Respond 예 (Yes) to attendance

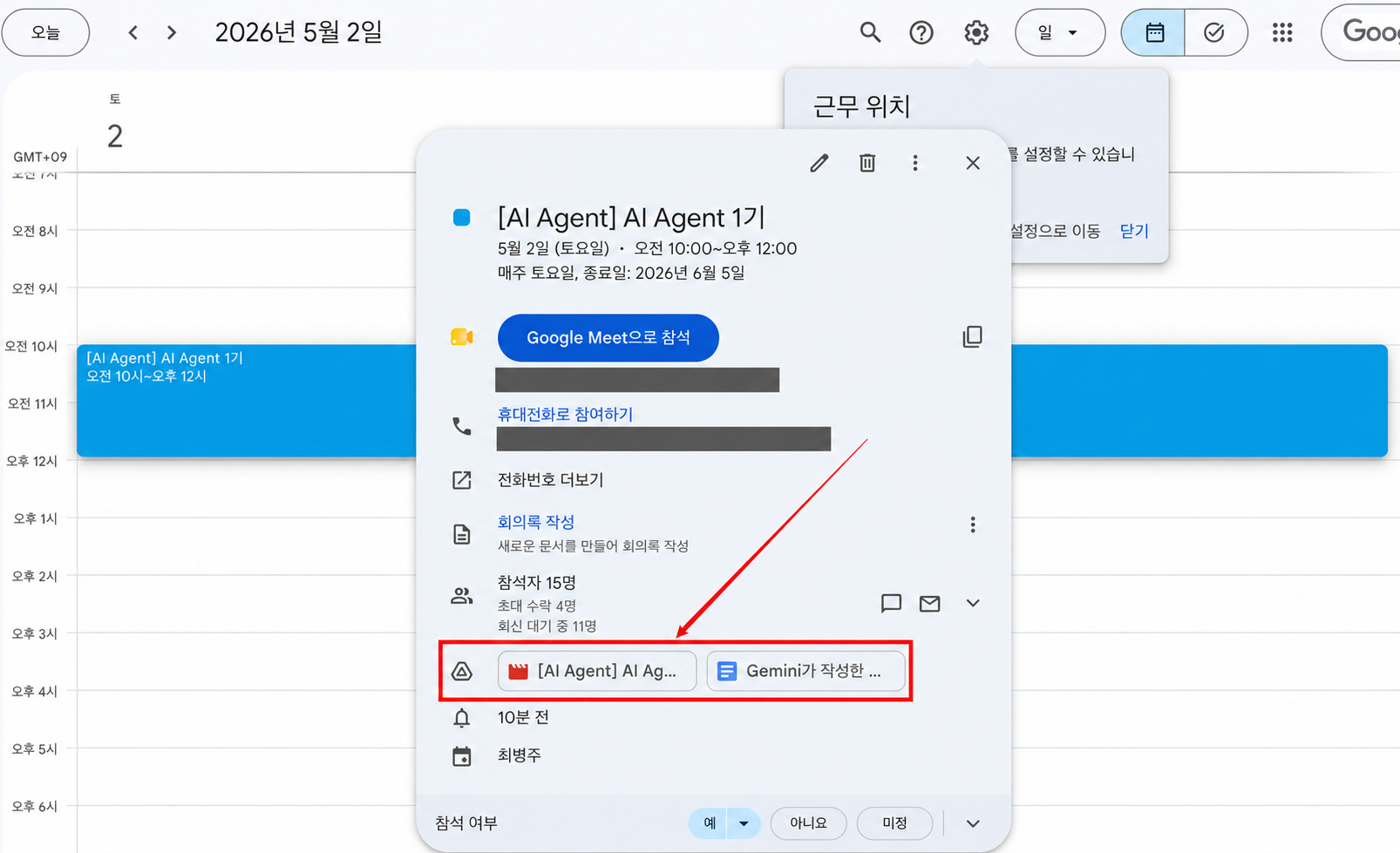point(710,823)
